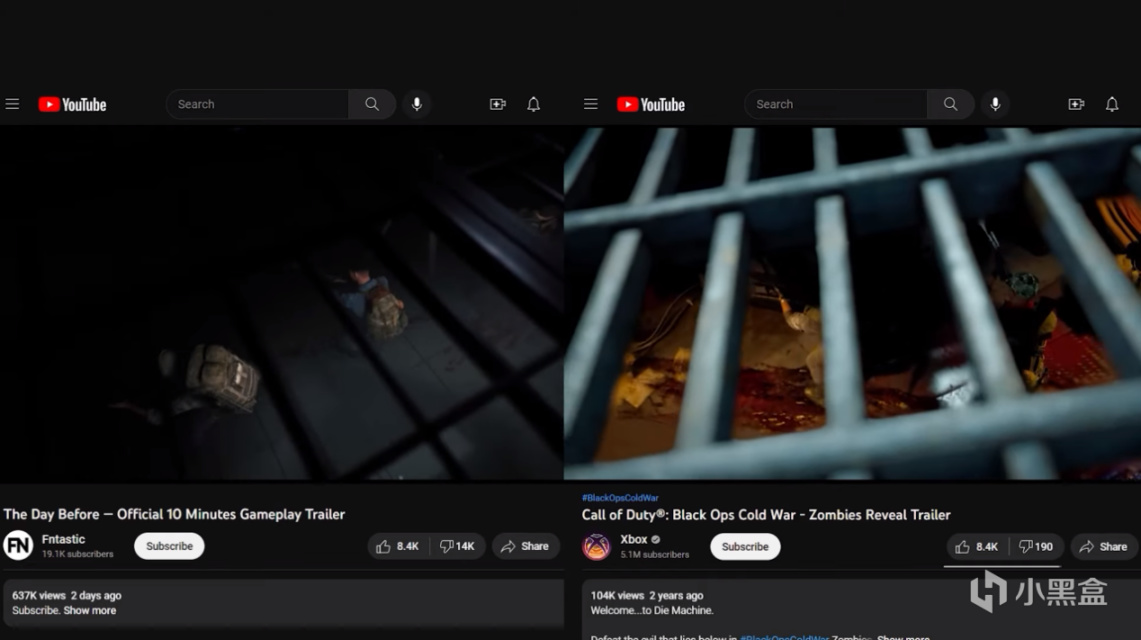Select title "The Day Before — Official 10 Minutes Gameplay Trailer"
This screenshot has height=640, width=1141.
click(174, 514)
